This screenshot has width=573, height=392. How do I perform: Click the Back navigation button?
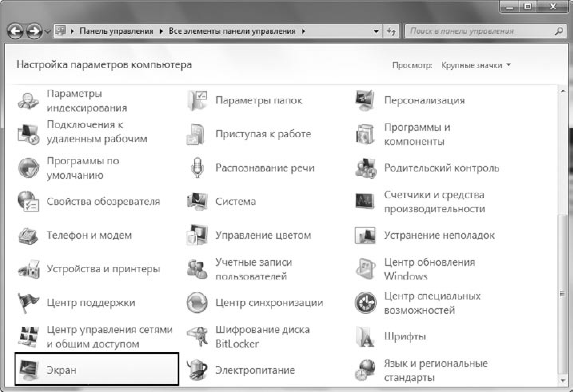tap(15, 31)
